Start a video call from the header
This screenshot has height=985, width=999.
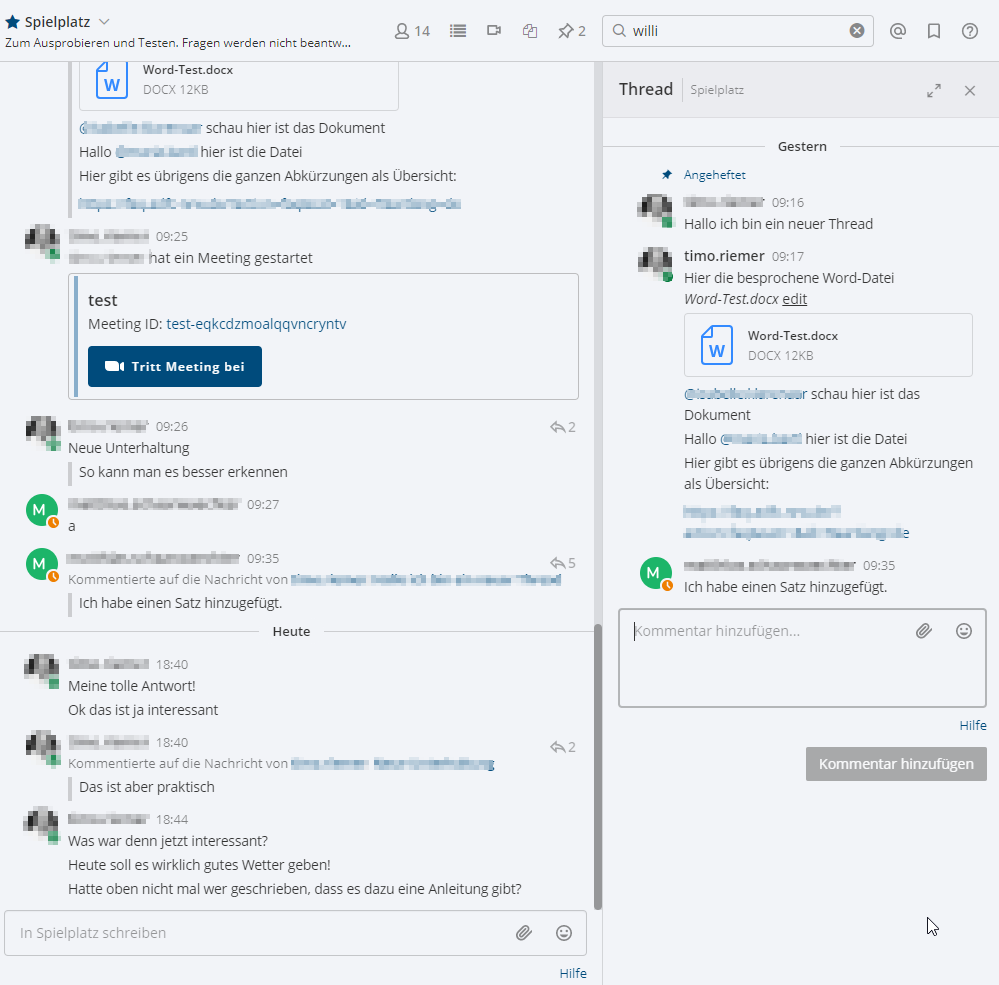pyautogui.click(x=494, y=31)
